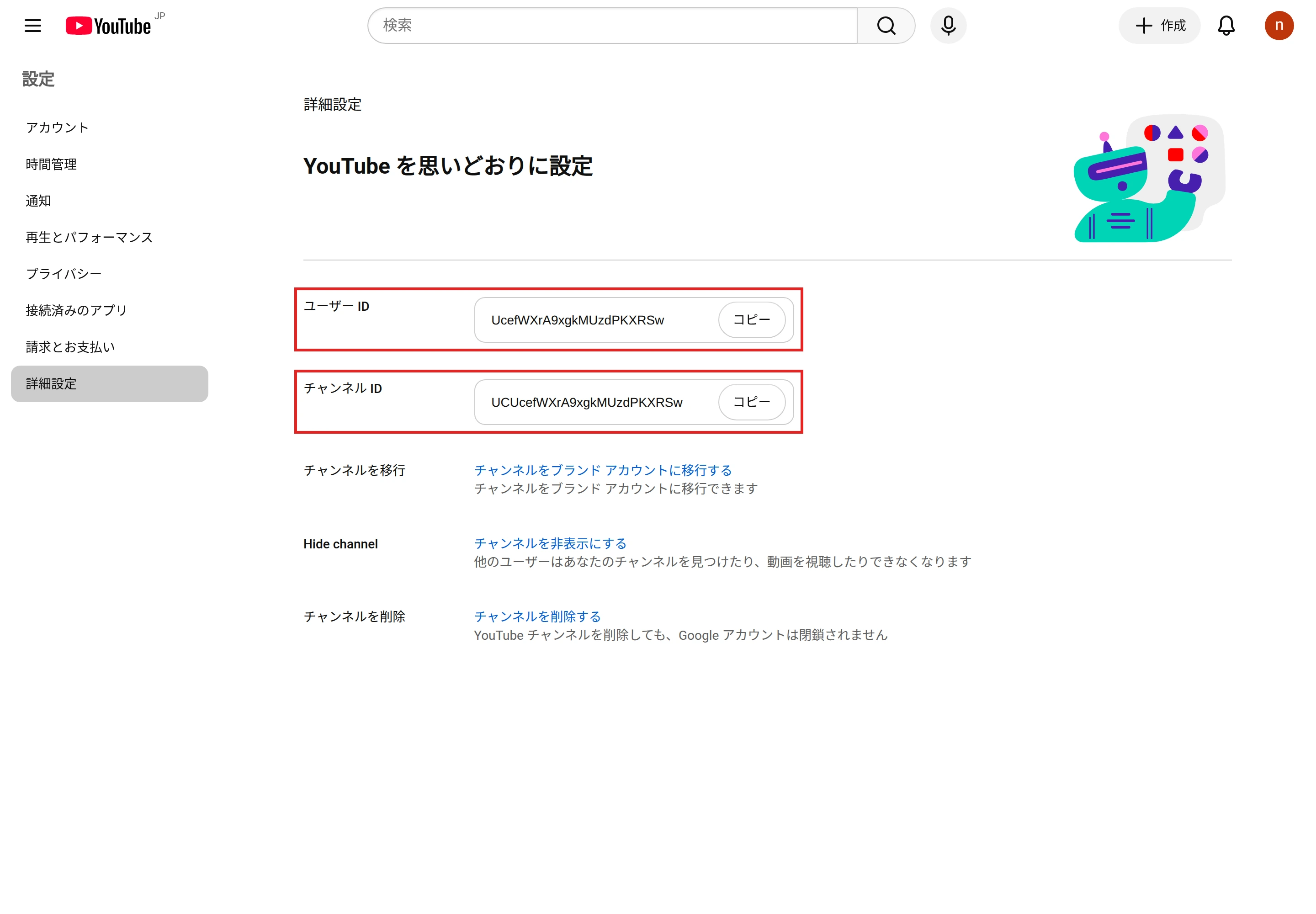Click the search magnifier button
Screen dimensions: 1316x914
[x=886, y=25]
